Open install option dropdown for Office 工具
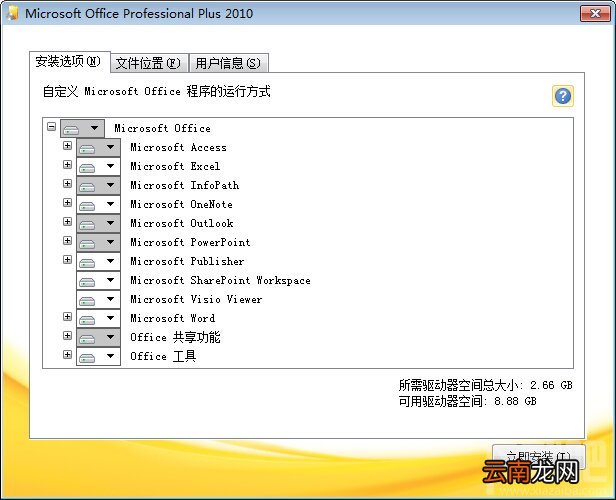The width and height of the screenshot is (616, 500). click(x=98, y=357)
